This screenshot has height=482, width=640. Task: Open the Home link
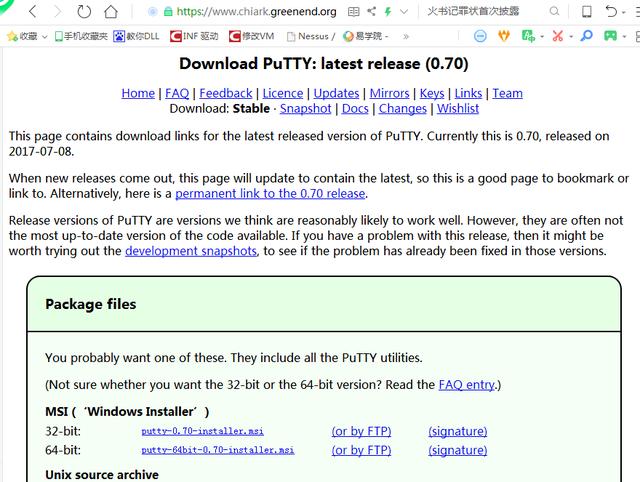(138, 93)
